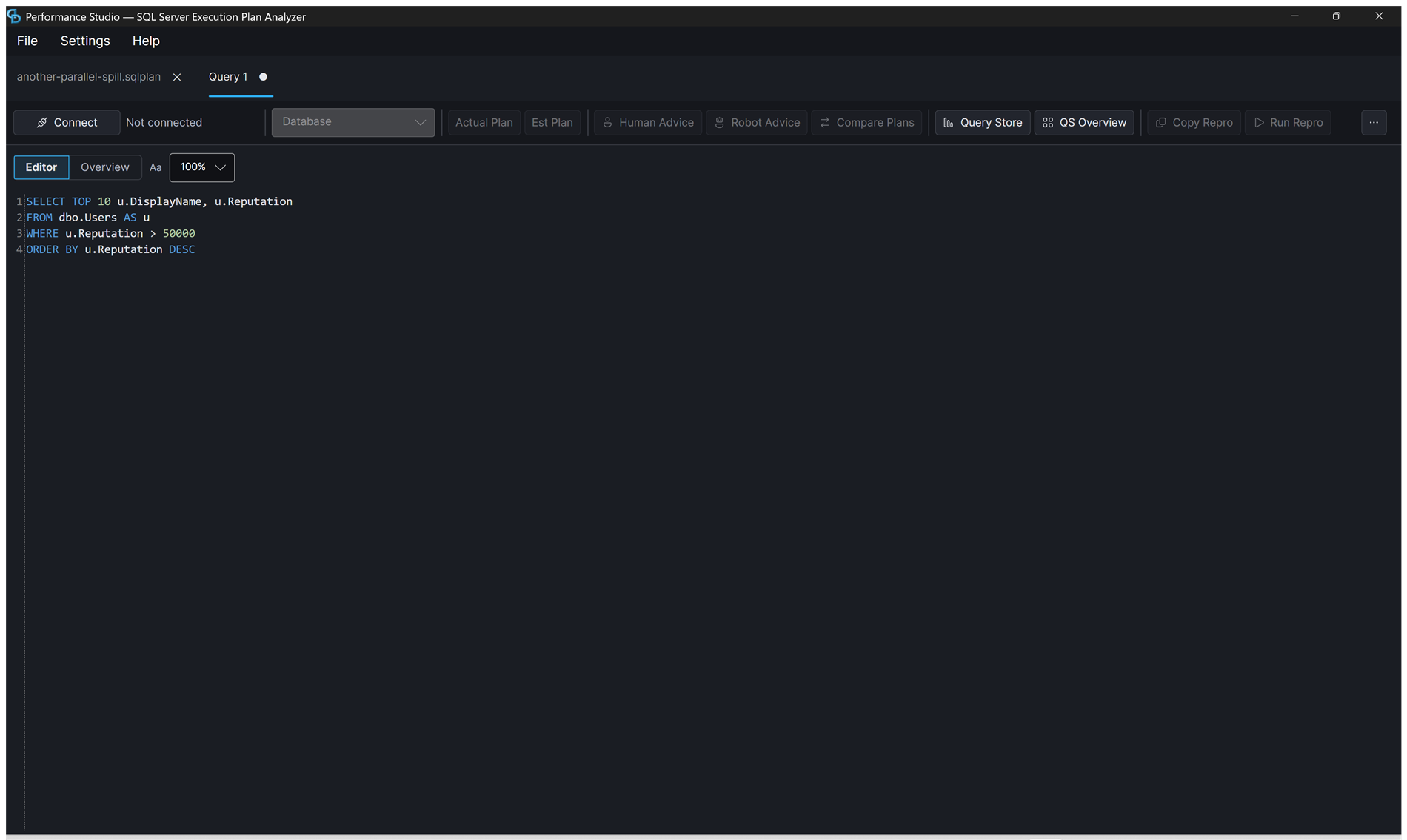Switch to another-parallel-spill.sqlplan tab

point(89,77)
